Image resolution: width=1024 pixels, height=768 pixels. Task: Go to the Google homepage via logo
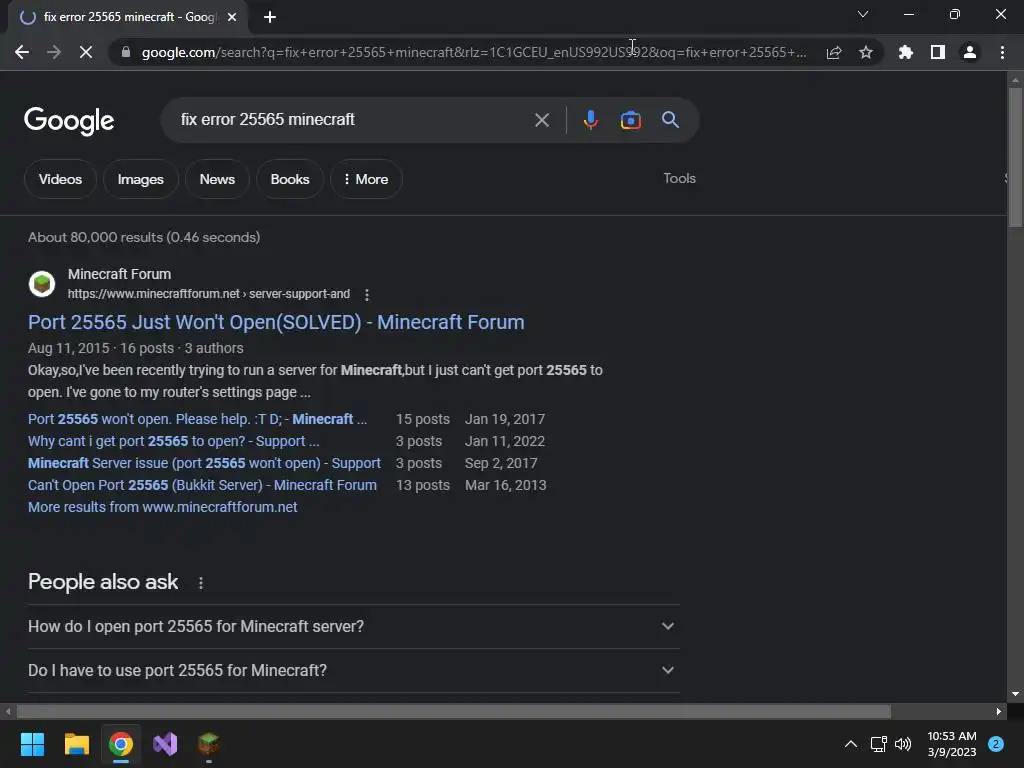pos(69,121)
